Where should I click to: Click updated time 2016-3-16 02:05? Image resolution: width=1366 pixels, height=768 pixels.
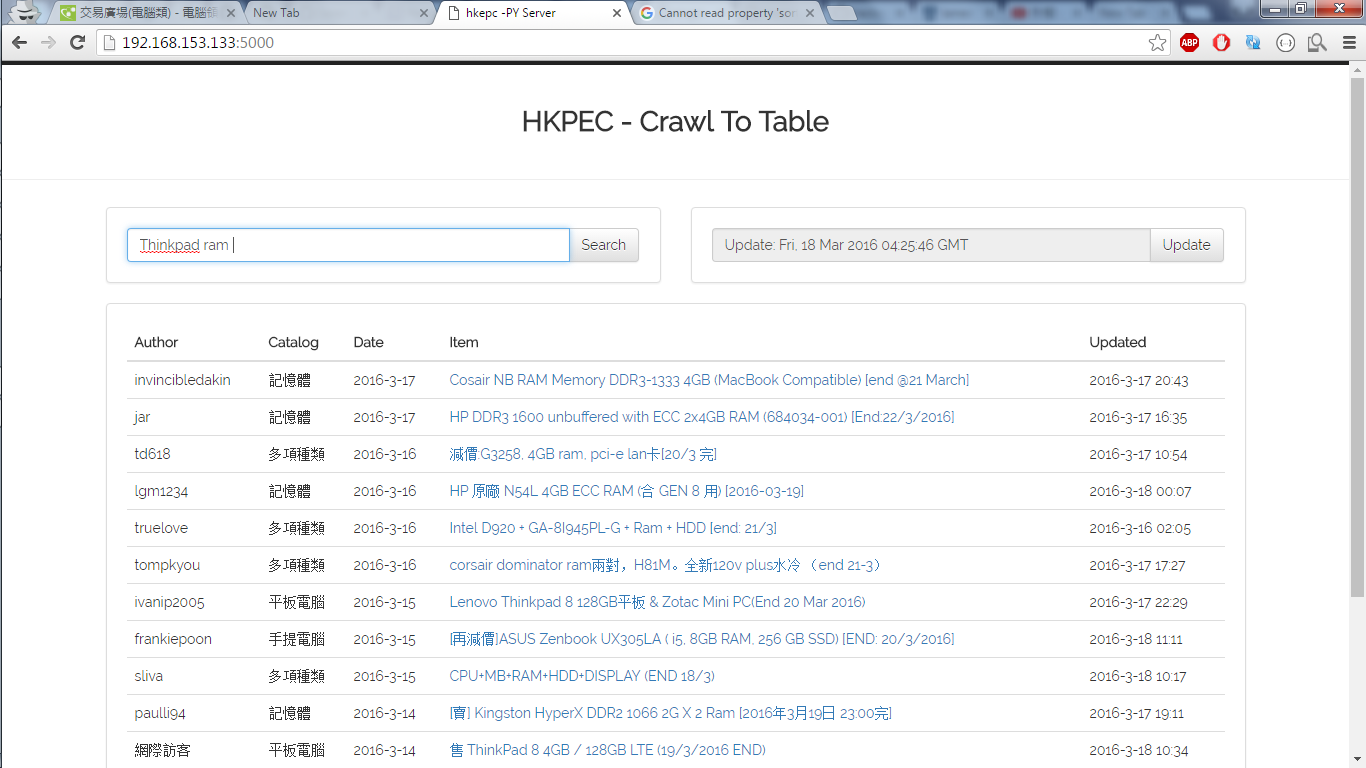tap(1140, 528)
